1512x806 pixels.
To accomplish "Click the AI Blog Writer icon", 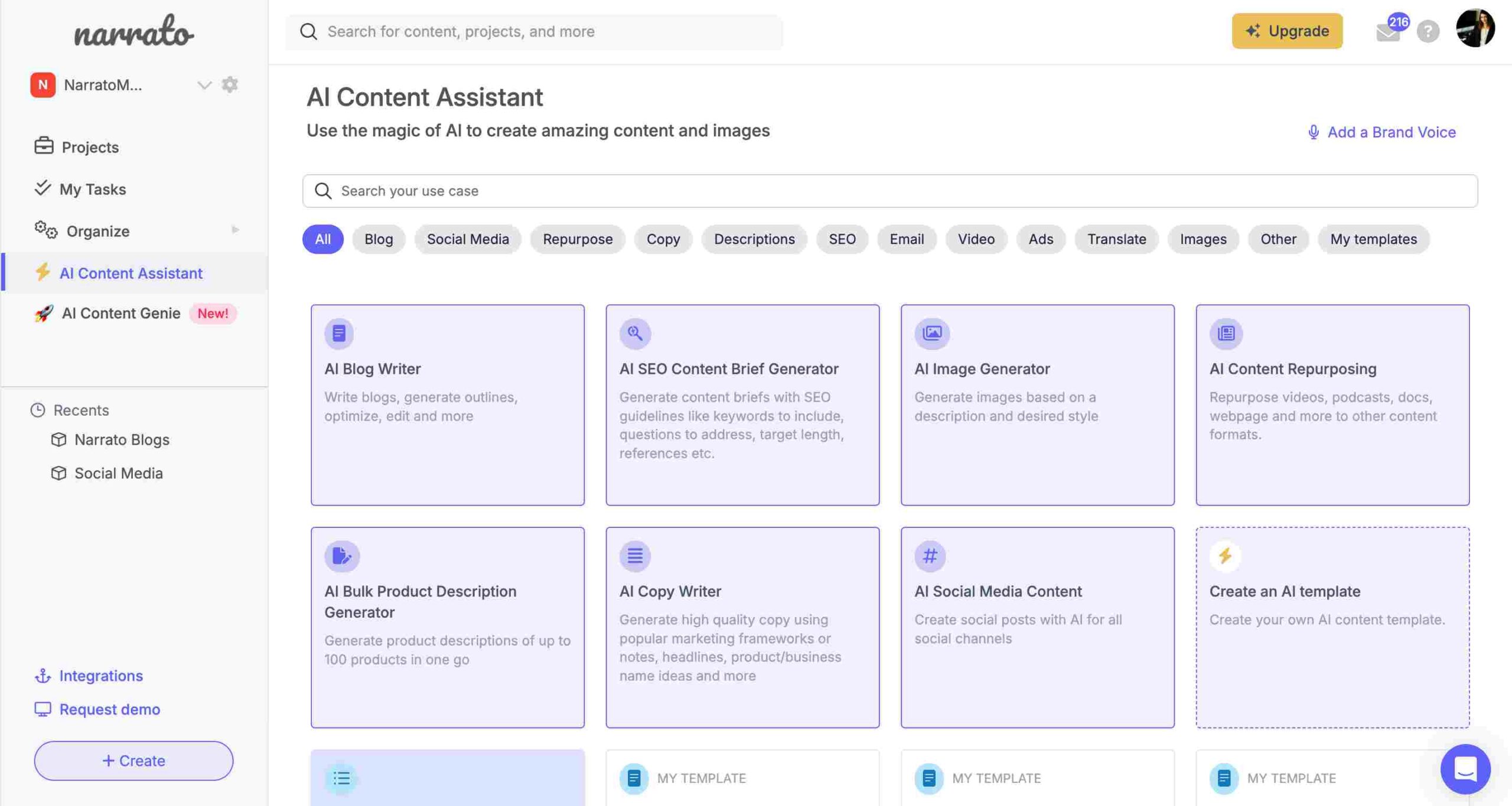I will click(339, 333).
